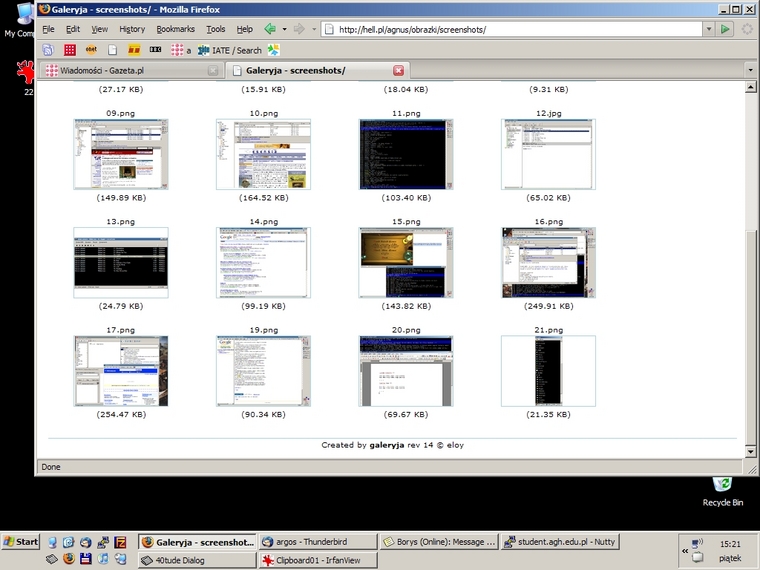Open the Help menu
Image resolution: width=760 pixels, height=570 pixels.
point(245,29)
